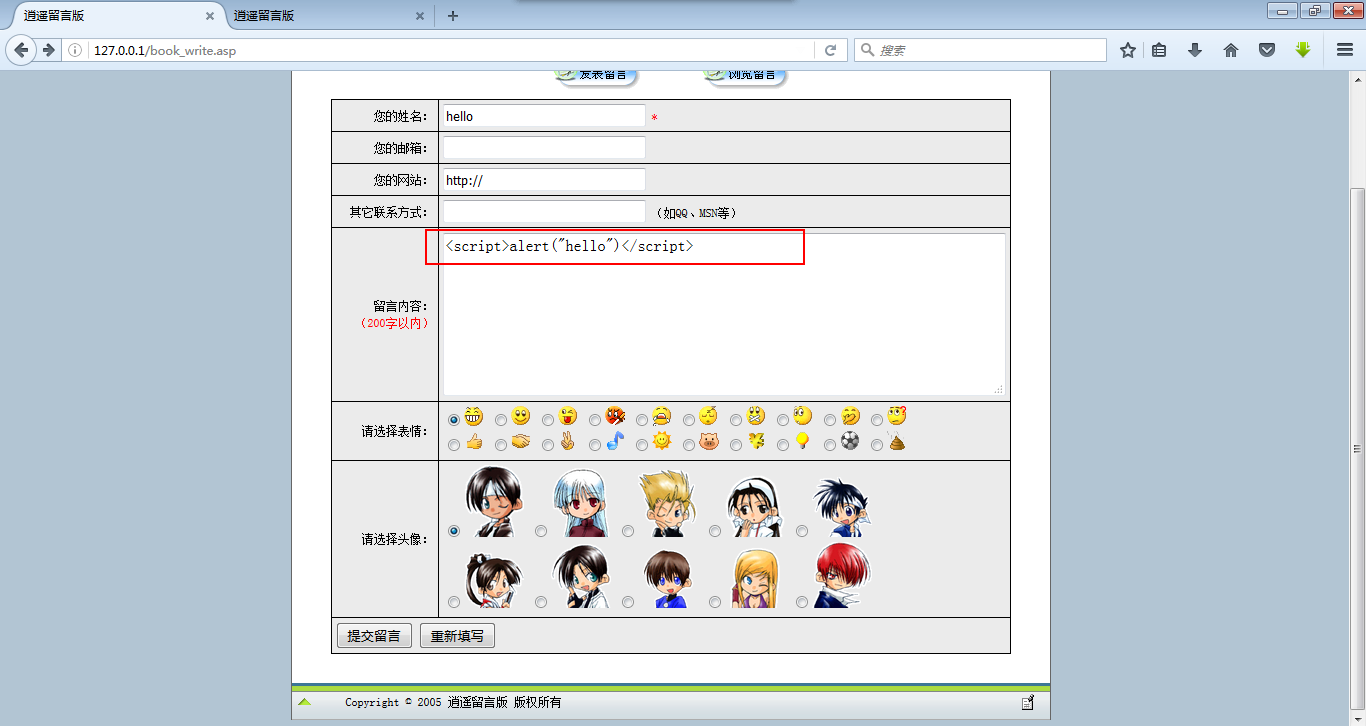1366x726 pixels.
Task: Click the grinning face emoticon
Action: coord(473,416)
